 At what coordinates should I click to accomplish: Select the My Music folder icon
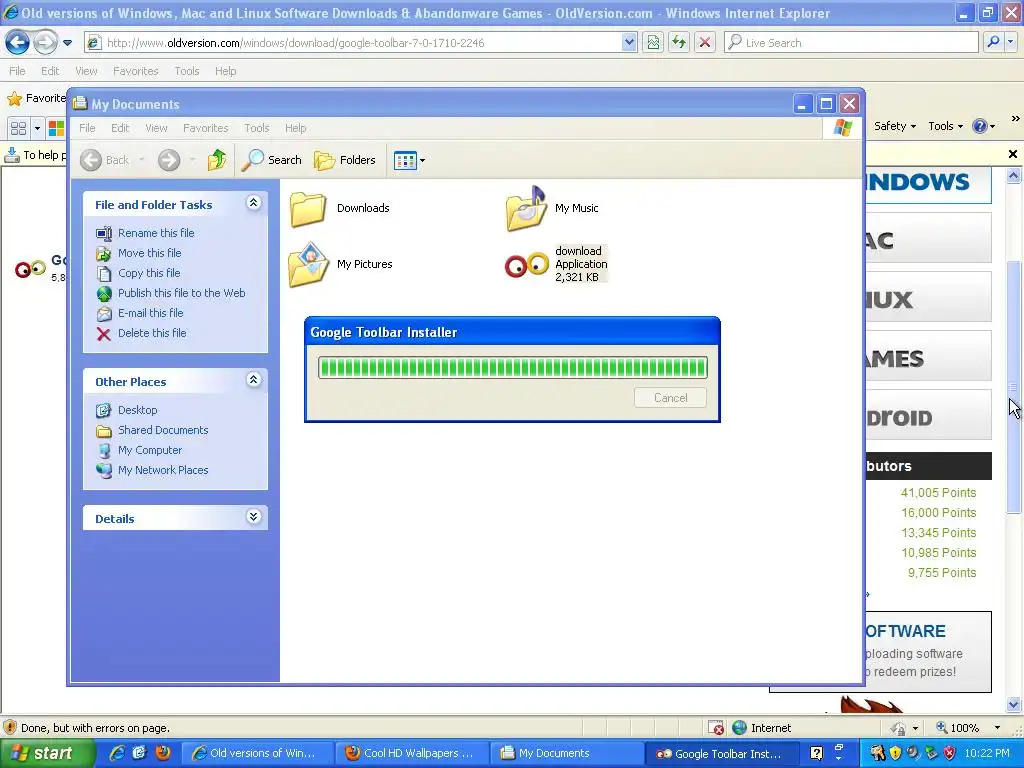coord(526,209)
